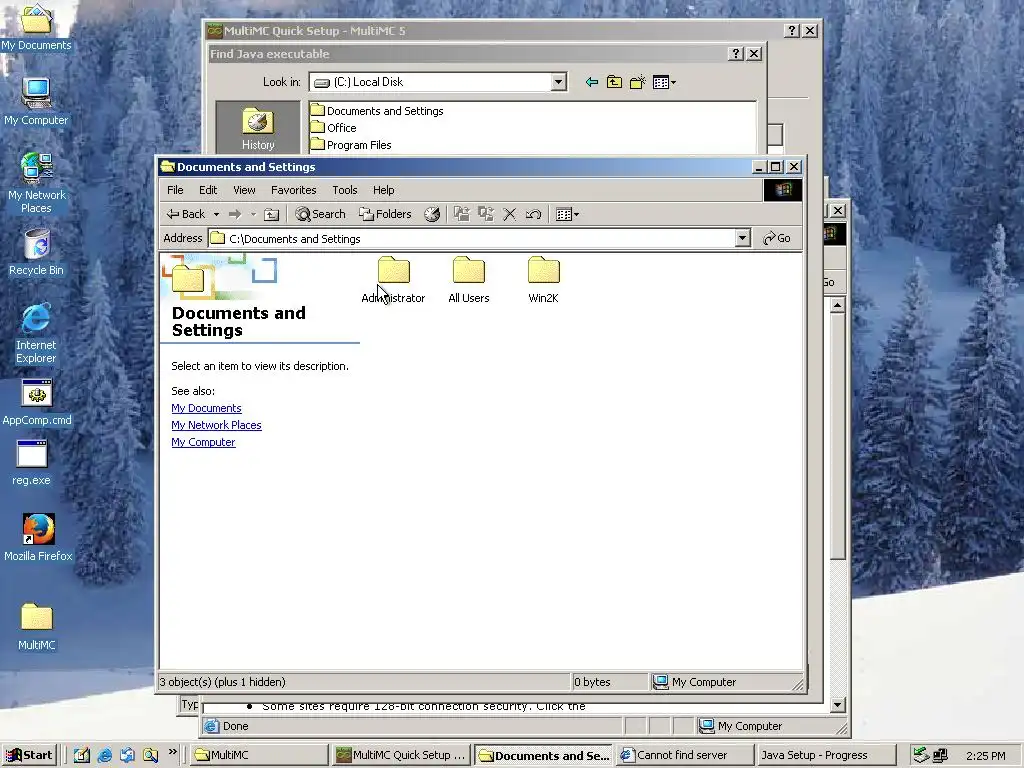
Task: Expand the Look in Local Disk dropdown
Action: point(558,82)
